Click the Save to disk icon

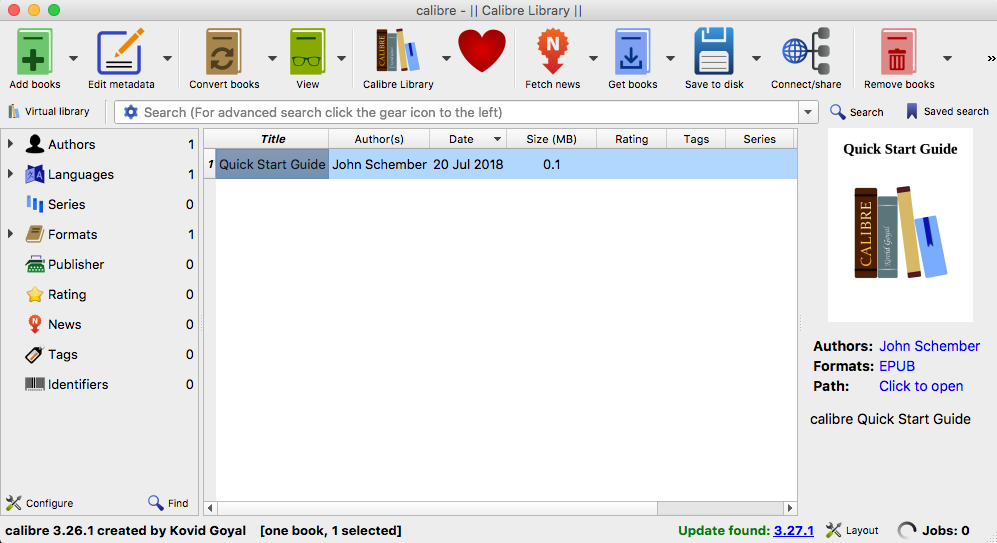(x=714, y=51)
